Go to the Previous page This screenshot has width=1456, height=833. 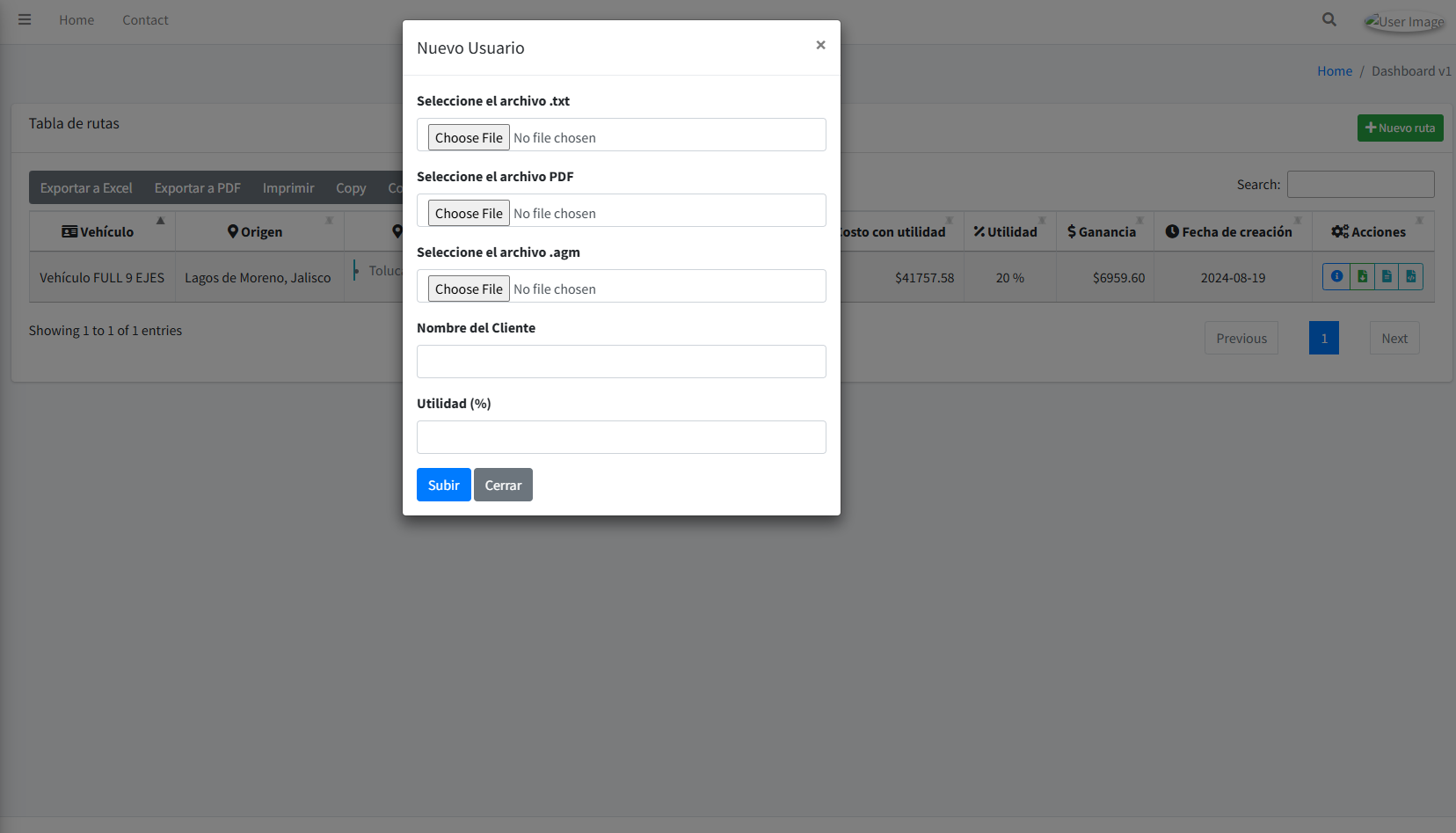pyautogui.click(x=1241, y=338)
